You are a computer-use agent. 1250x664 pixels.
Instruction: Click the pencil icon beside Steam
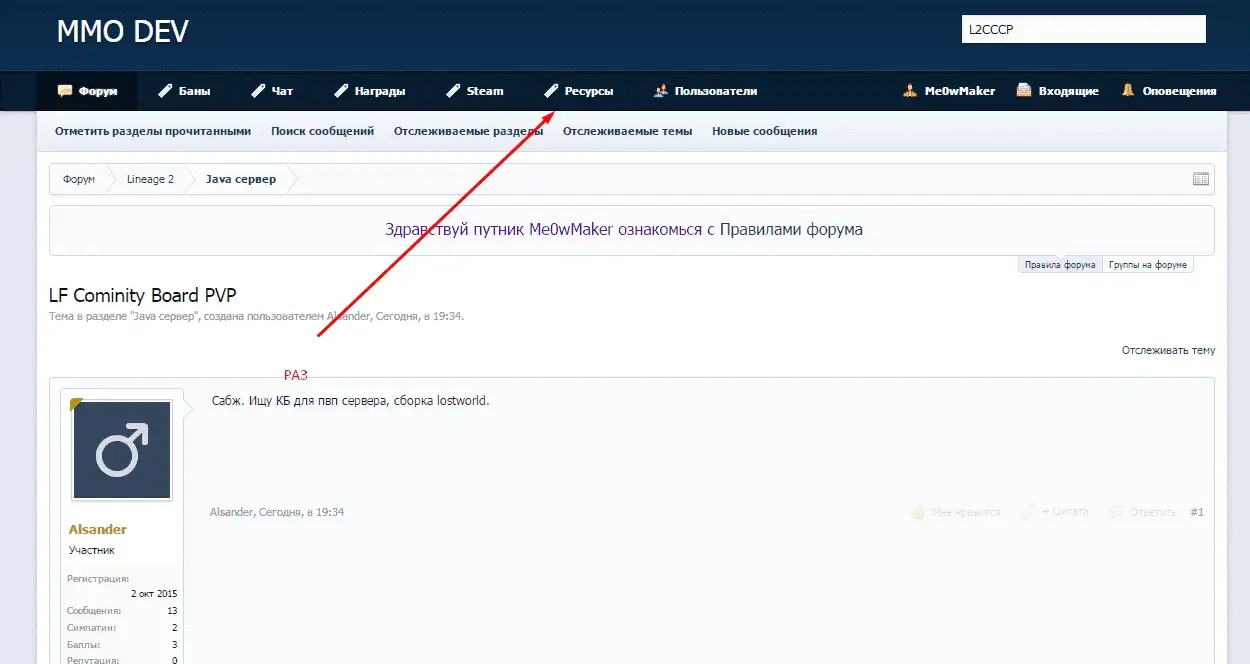(453, 91)
